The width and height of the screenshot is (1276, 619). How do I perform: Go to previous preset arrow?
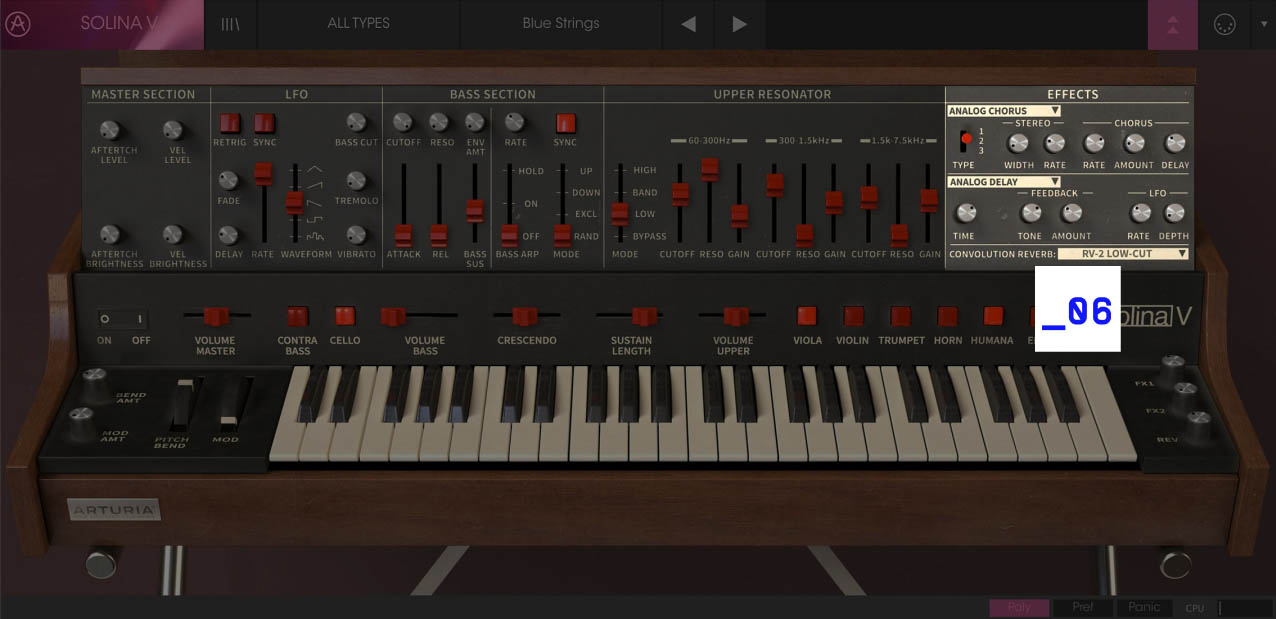(688, 24)
